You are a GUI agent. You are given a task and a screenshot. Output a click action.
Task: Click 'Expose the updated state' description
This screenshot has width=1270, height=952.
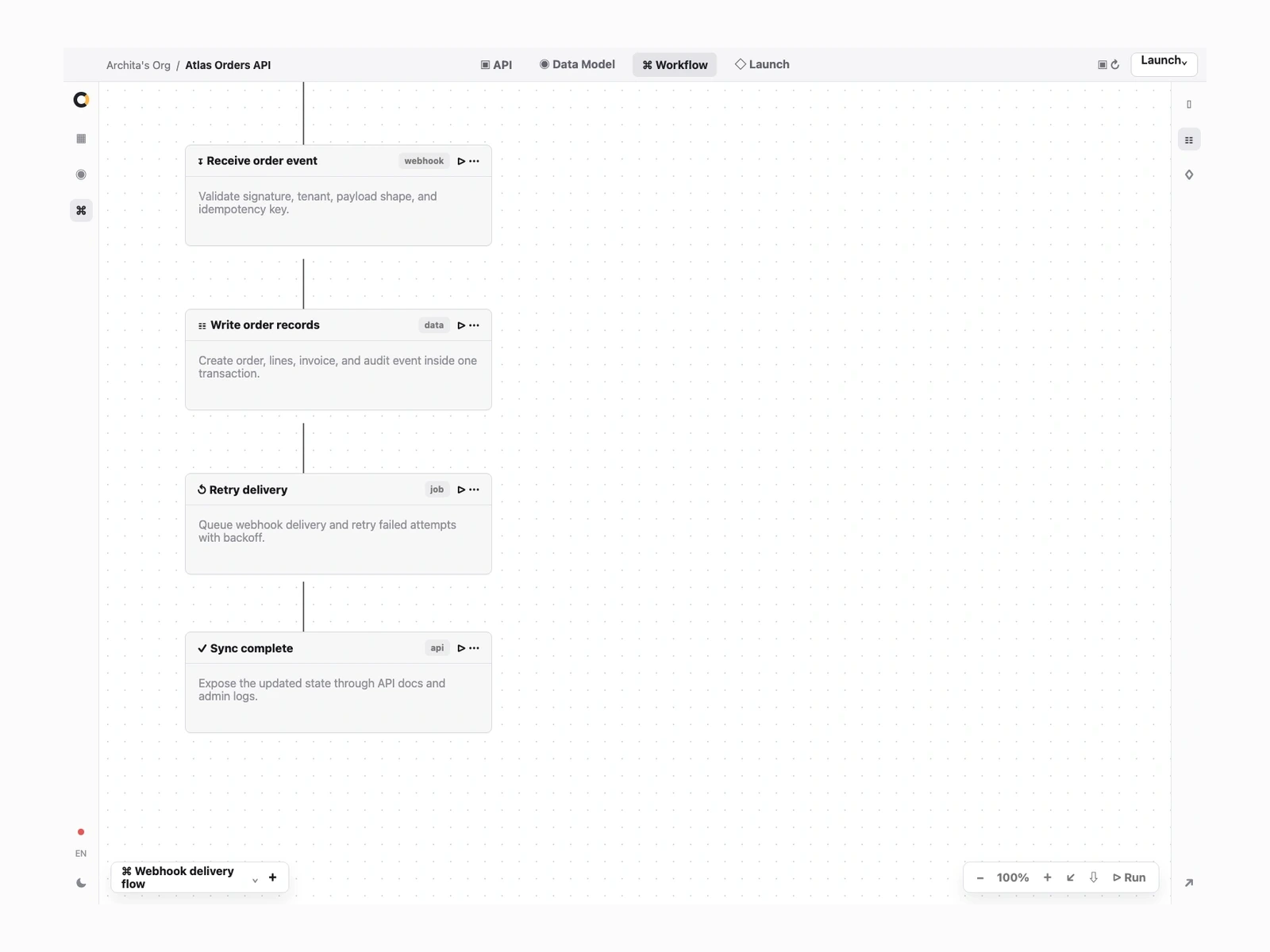pyautogui.click(x=321, y=690)
